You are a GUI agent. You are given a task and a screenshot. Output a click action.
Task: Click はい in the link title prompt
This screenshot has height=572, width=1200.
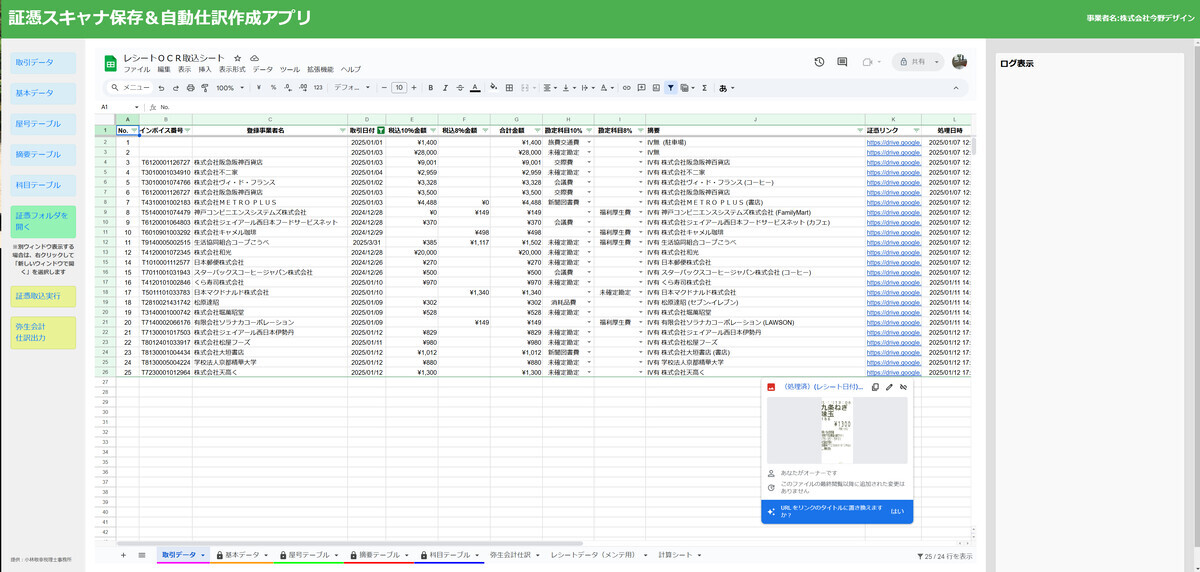[898, 511]
